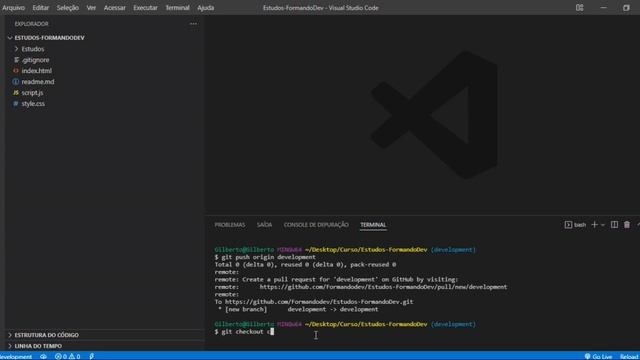Open the Seleção menu
The width and height of the screenshot is (640, 360).
click(67, 8)
